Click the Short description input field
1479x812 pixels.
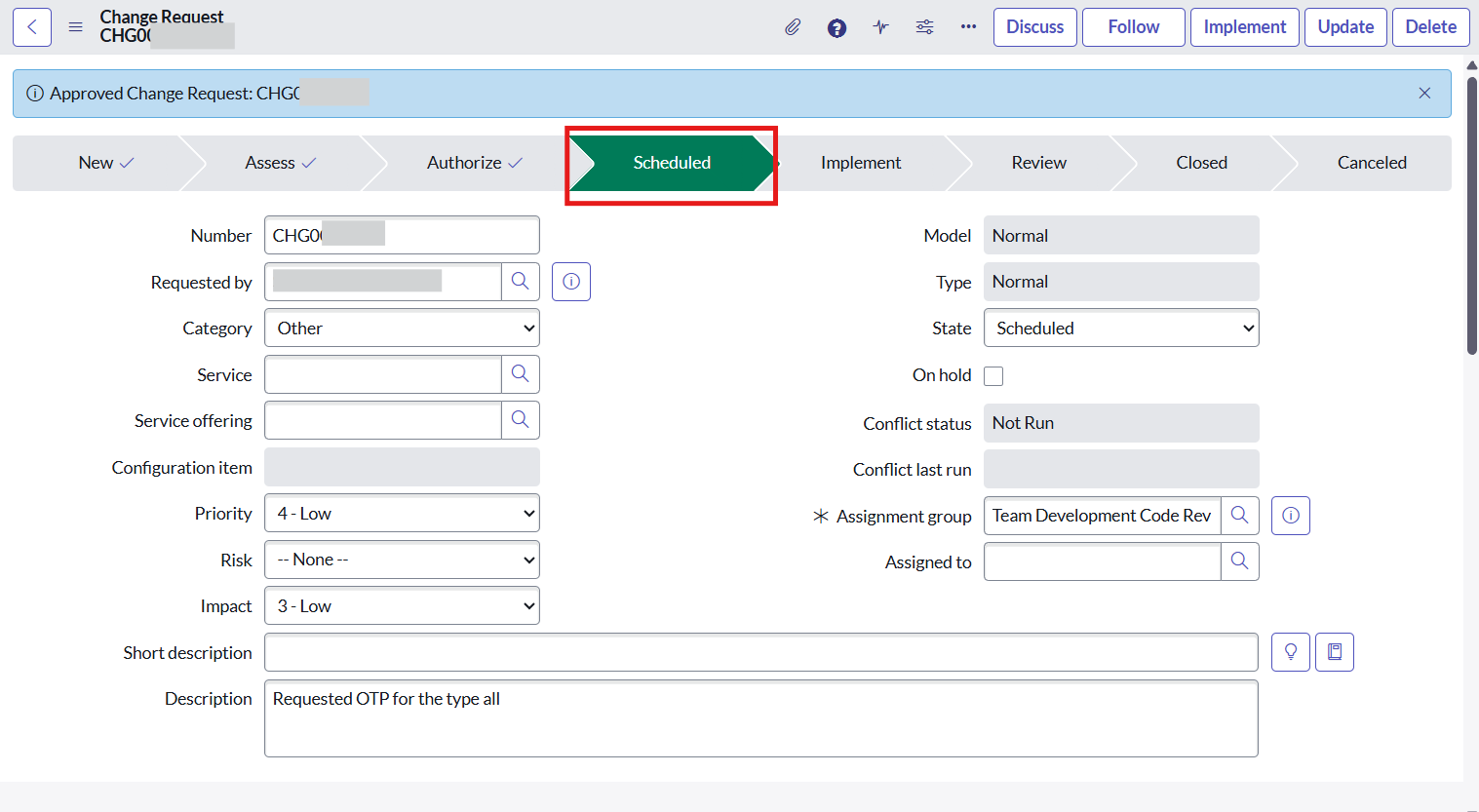pos(761,652)
